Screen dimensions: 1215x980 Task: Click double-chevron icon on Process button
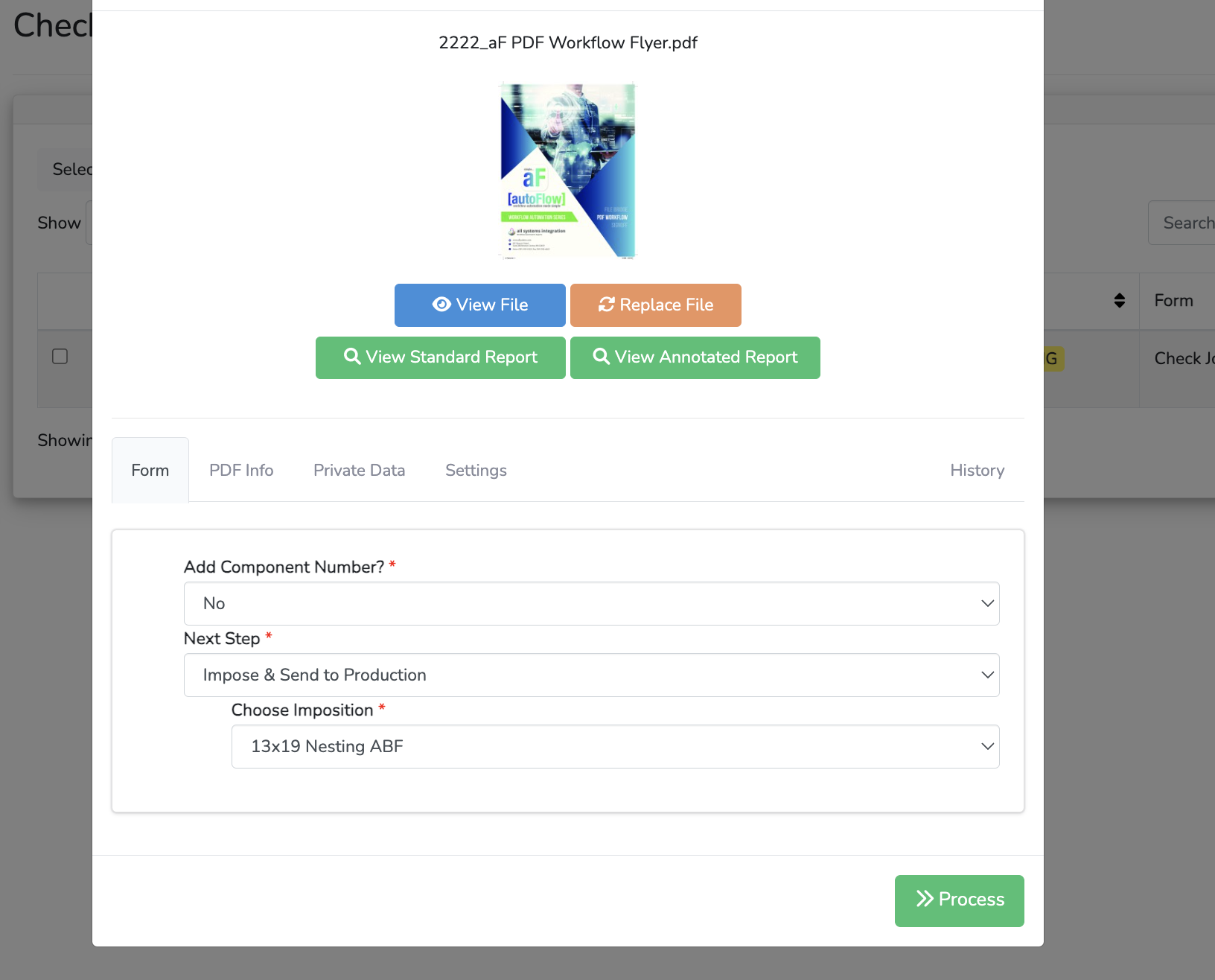pyautogui.click(x=925, y=899)
